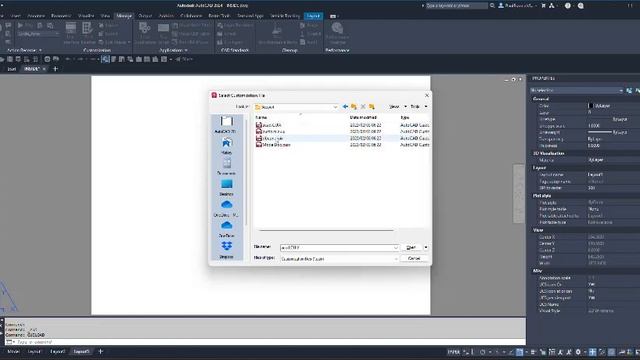Open the Views dropdown in dialog

click(x=398, y=107)
